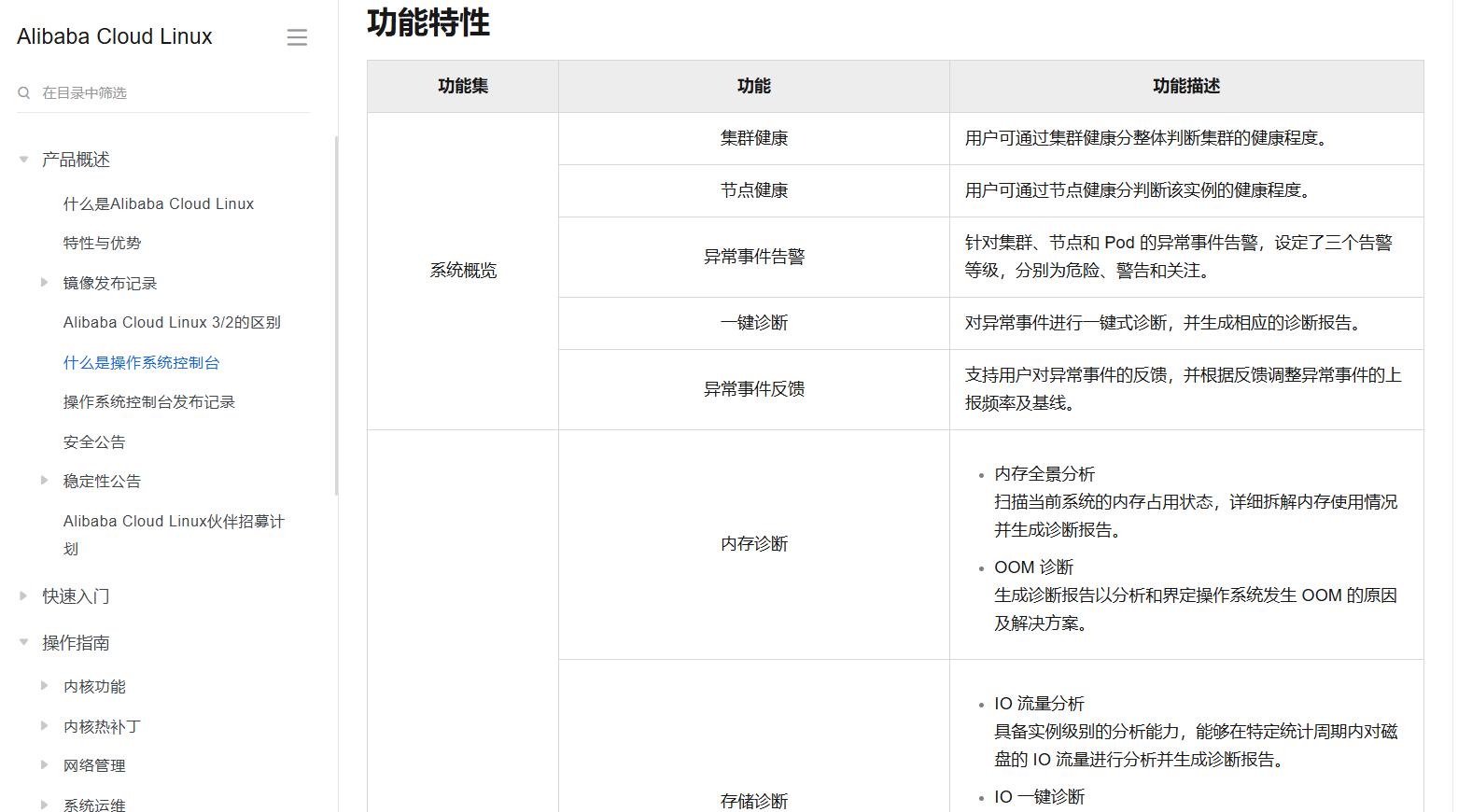Collapse the 操作指南 section arrow
This screenshot has height=812, width=1458.
[x=24, y=642]
